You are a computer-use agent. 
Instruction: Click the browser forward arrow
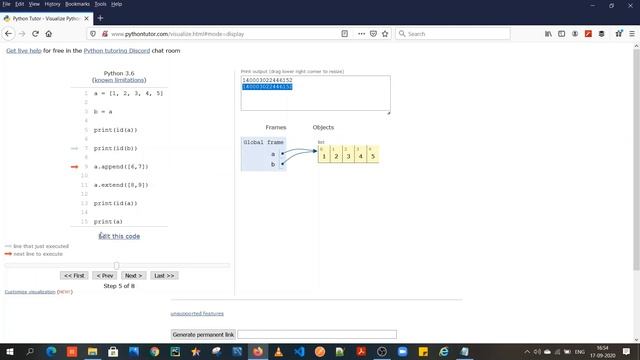[22, 34]
